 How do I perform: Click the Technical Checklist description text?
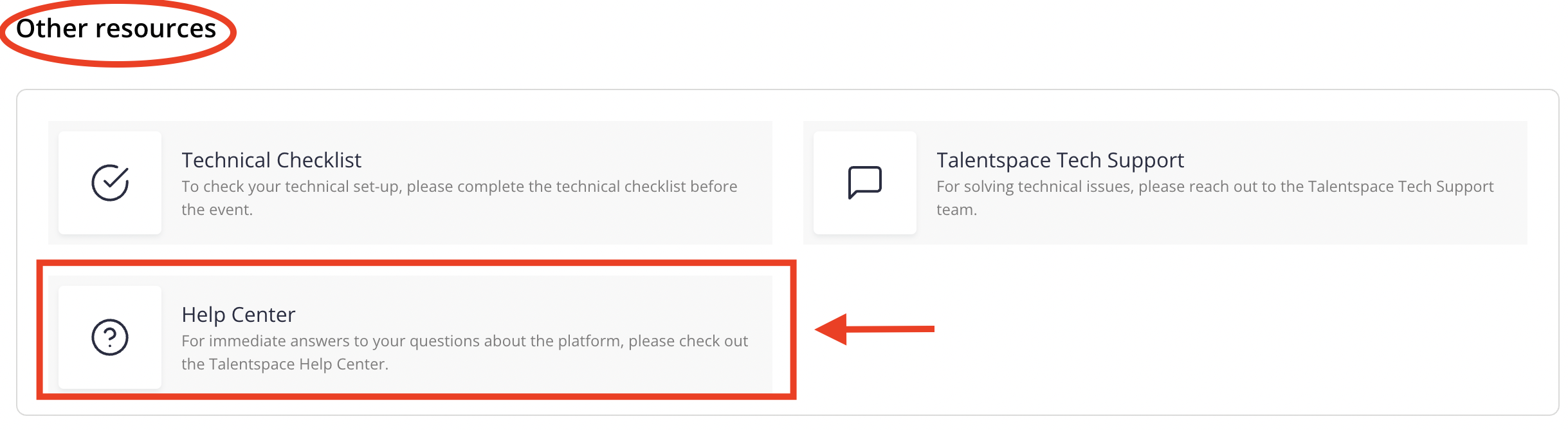(459, 198)
